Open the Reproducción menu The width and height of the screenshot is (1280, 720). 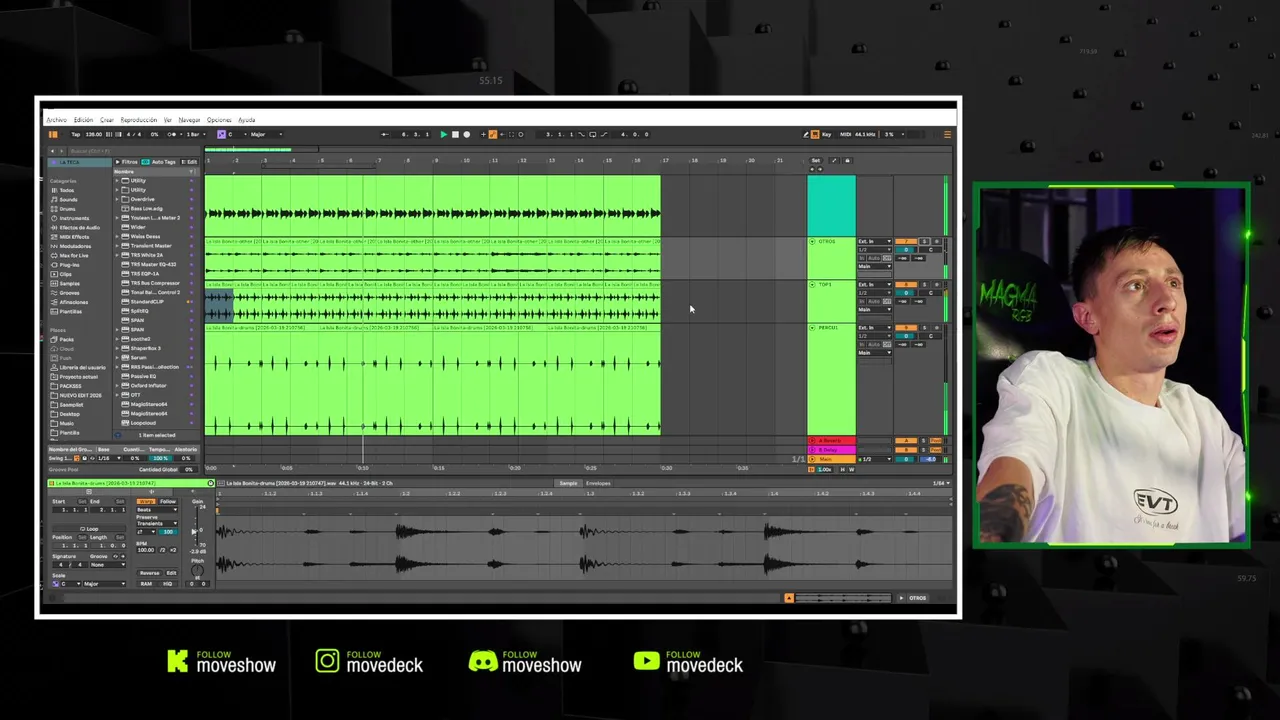click(139, 120)
